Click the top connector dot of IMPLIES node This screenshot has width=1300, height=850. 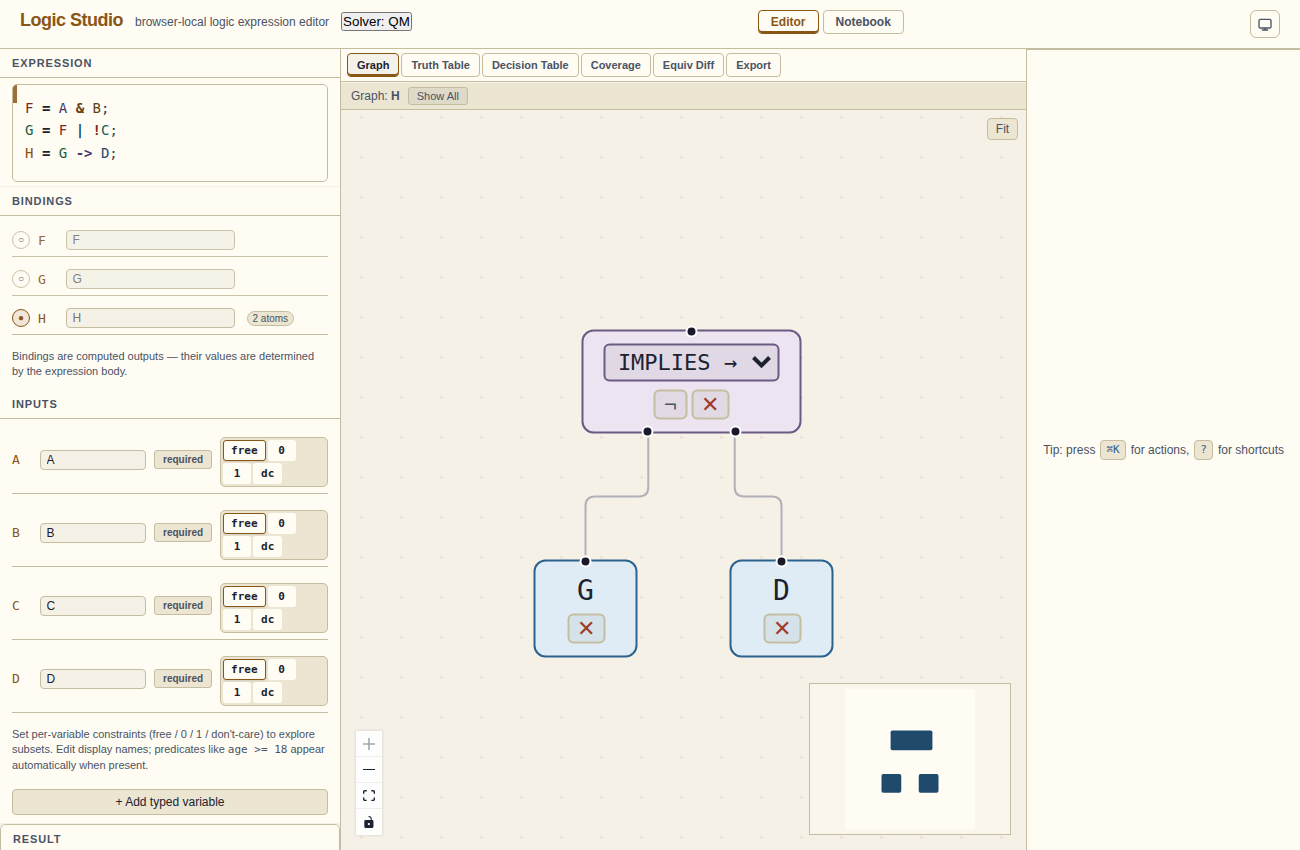(691, 331)
